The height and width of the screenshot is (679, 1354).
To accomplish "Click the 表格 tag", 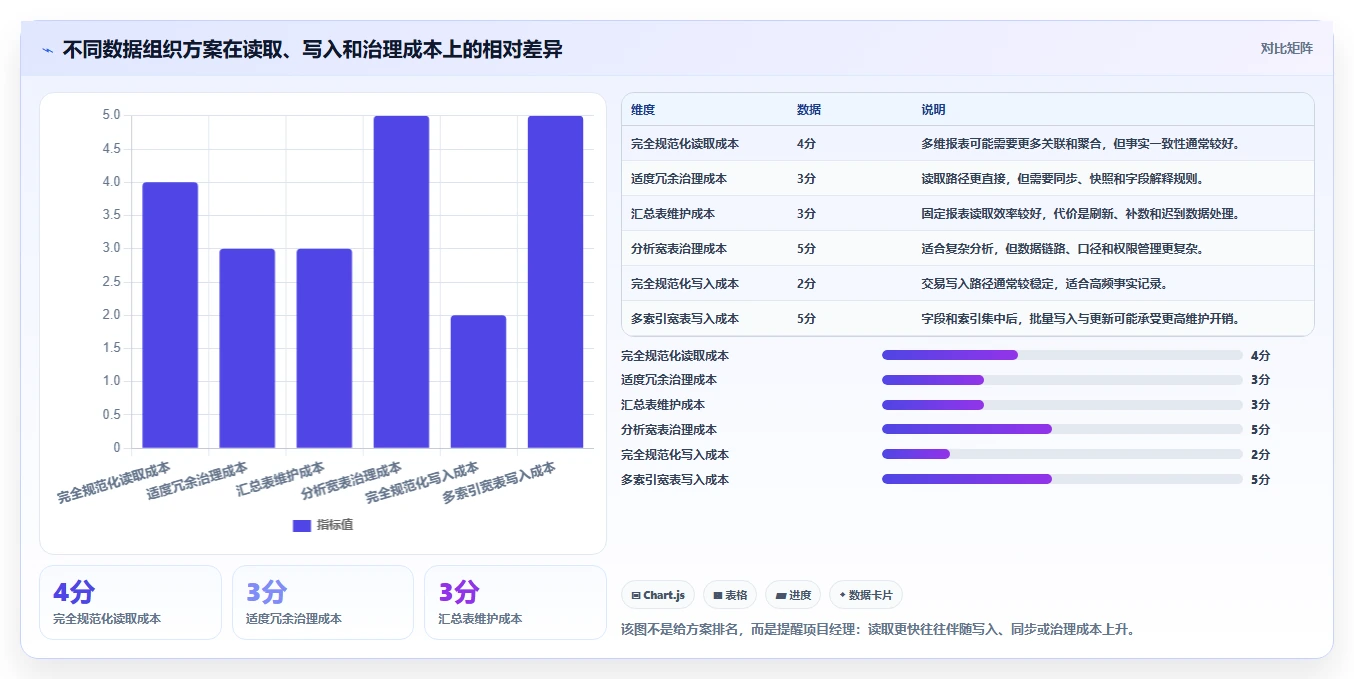I will pos(730,595).
